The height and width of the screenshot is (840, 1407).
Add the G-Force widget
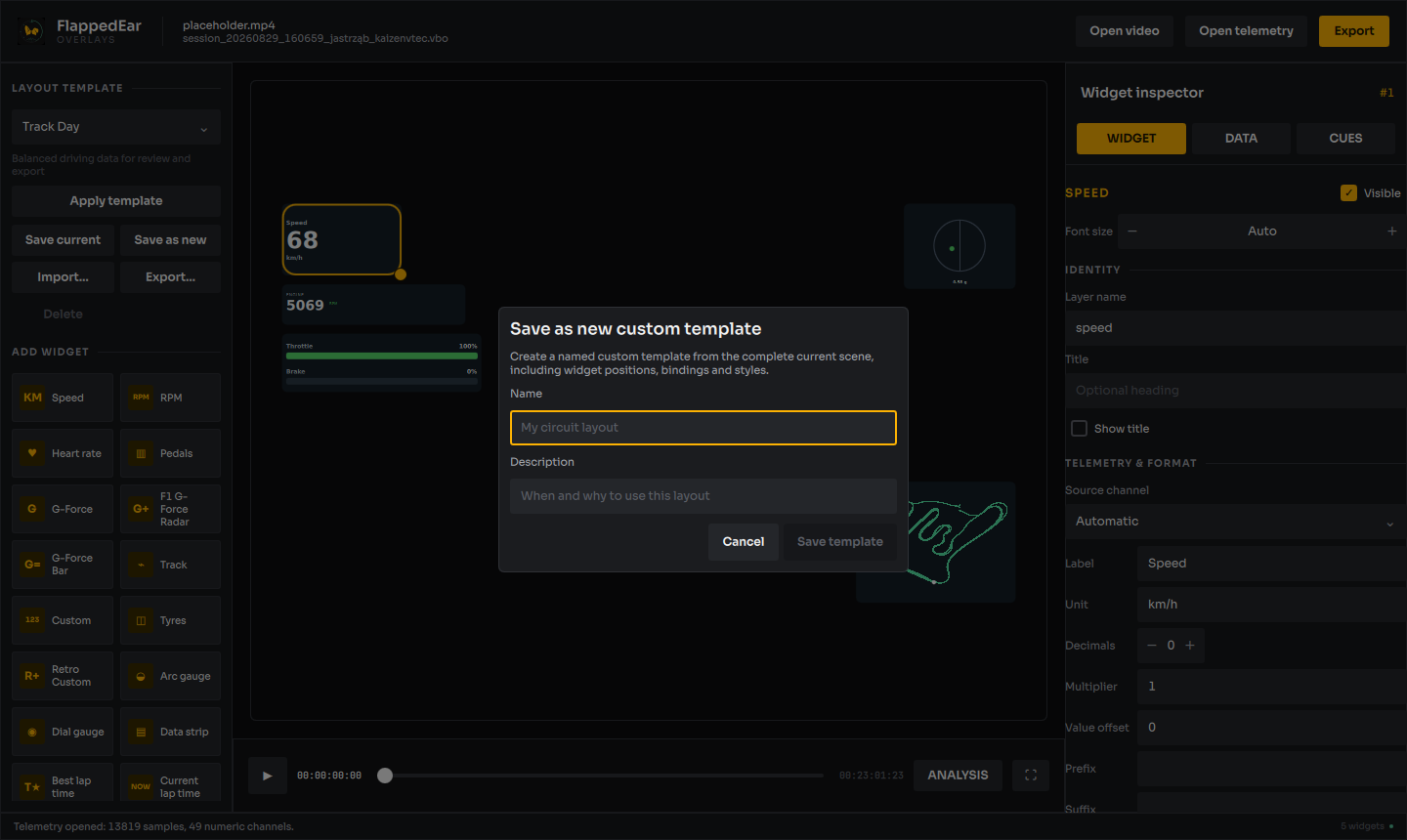tap(63, 509)
